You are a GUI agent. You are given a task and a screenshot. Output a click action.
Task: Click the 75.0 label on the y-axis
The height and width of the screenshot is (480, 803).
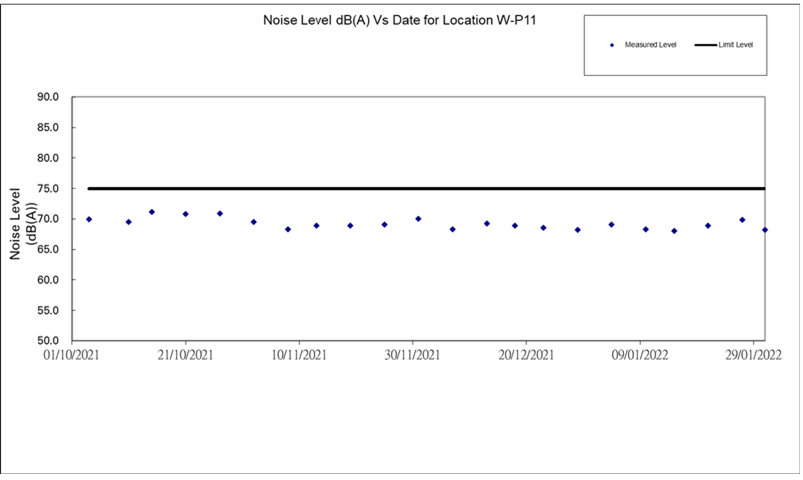pos(47,188)
